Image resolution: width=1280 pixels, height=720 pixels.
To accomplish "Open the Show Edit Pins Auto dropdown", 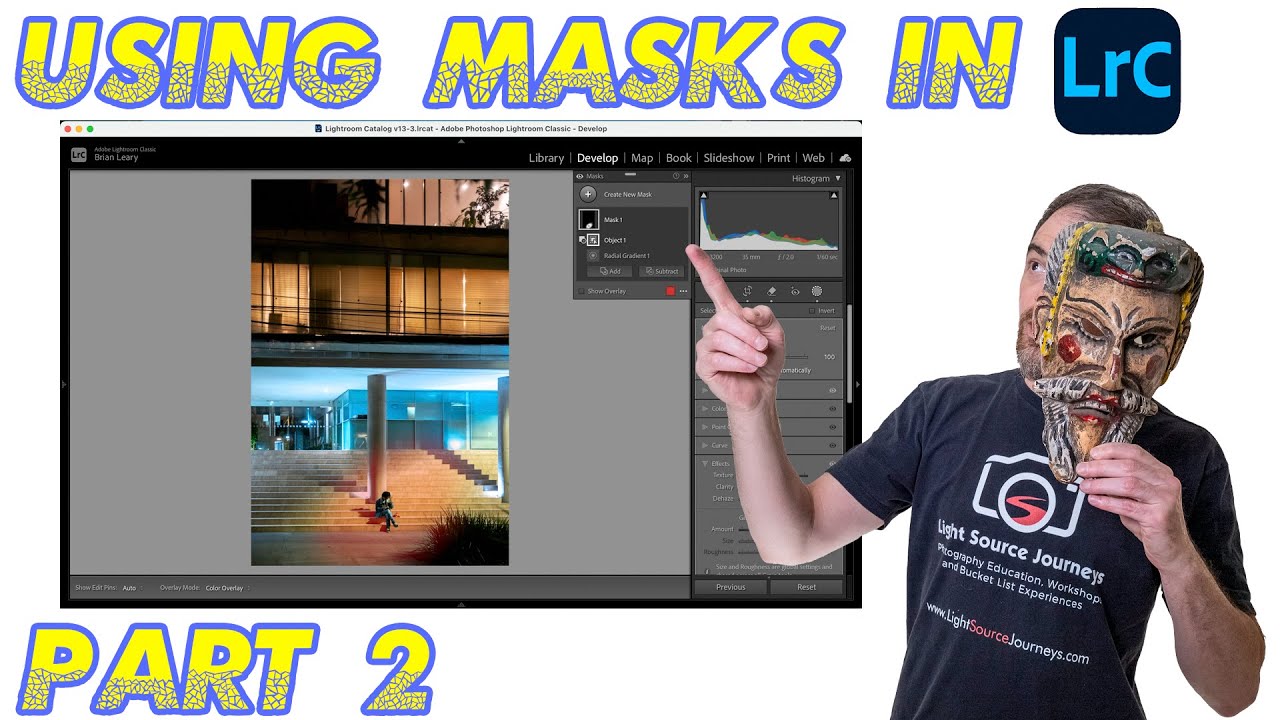I will click(x=131, y=588).
